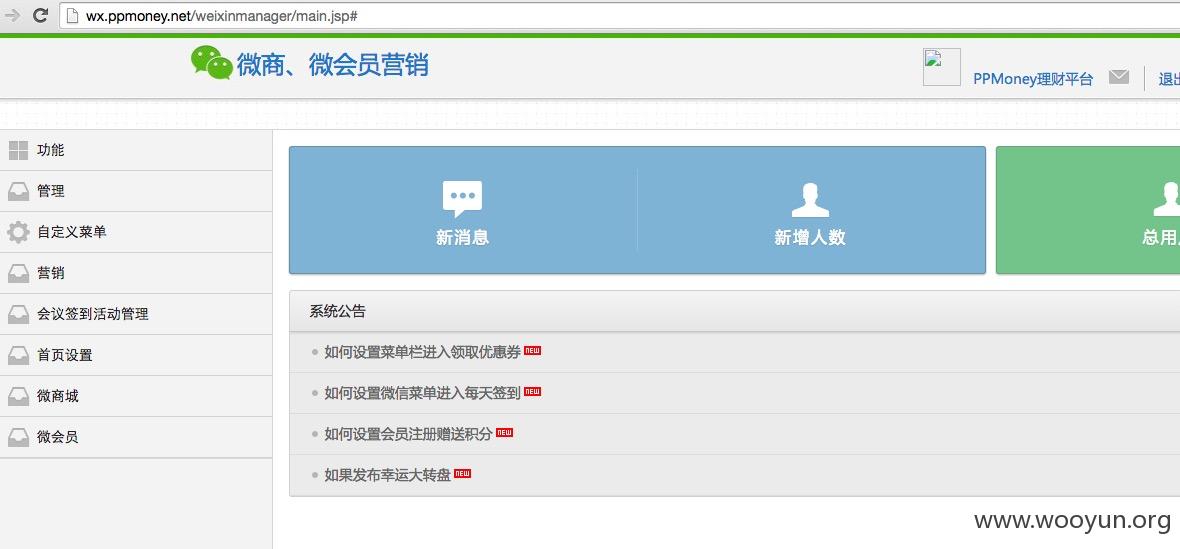Click the tray icon beside 首页设置

point(18,356)
